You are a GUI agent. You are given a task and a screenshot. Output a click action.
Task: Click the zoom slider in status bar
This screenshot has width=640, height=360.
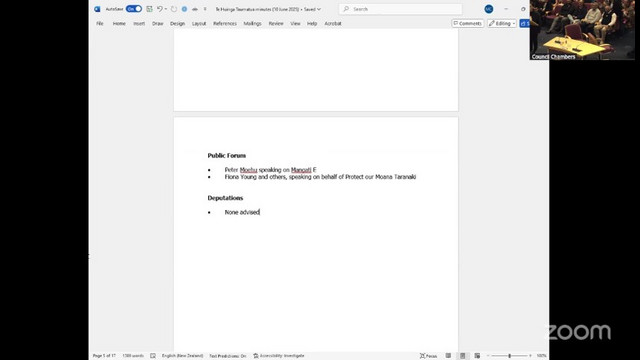tap(509, 356)
